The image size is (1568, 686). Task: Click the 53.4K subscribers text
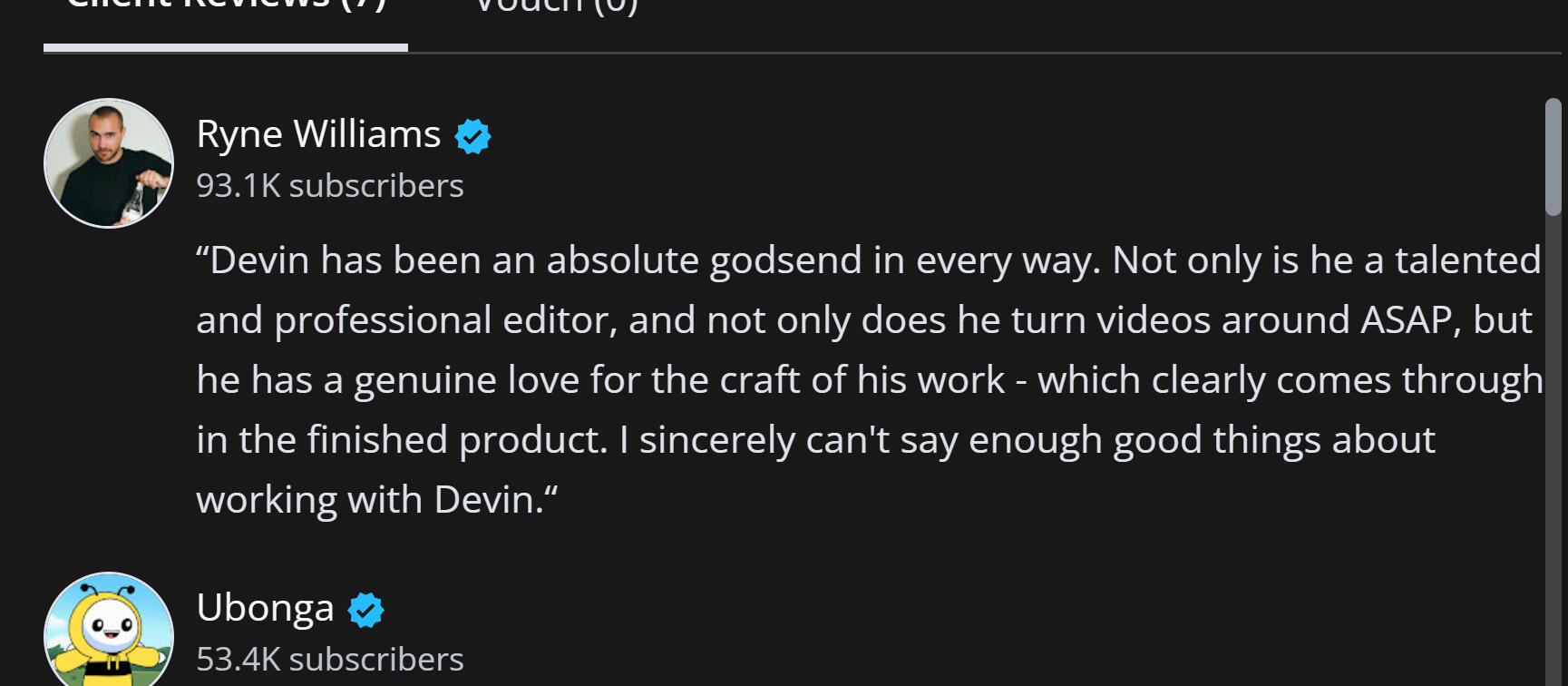point(329,660)
